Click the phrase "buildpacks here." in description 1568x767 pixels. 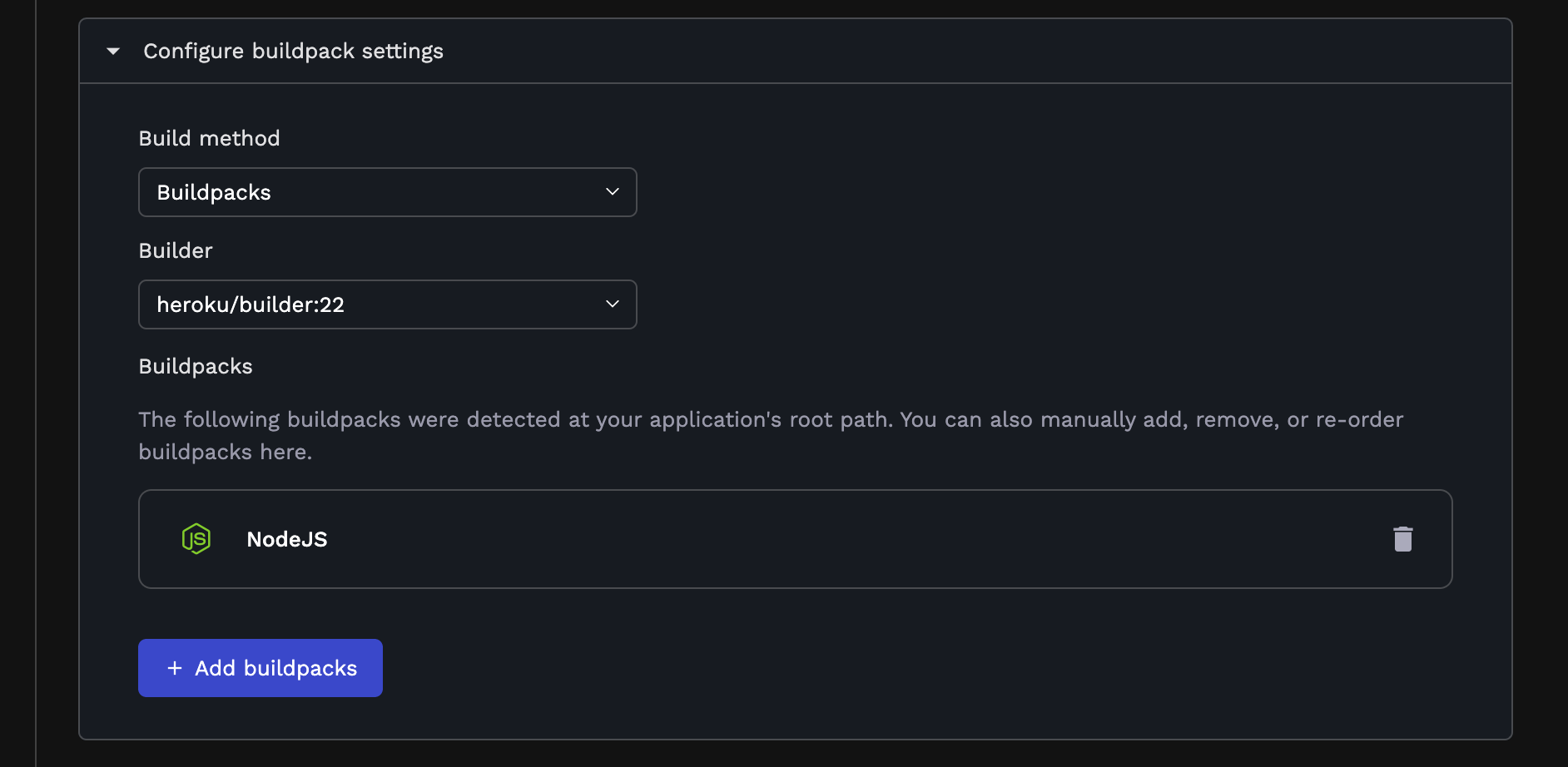pyautogui.click(x=225, y=452)
